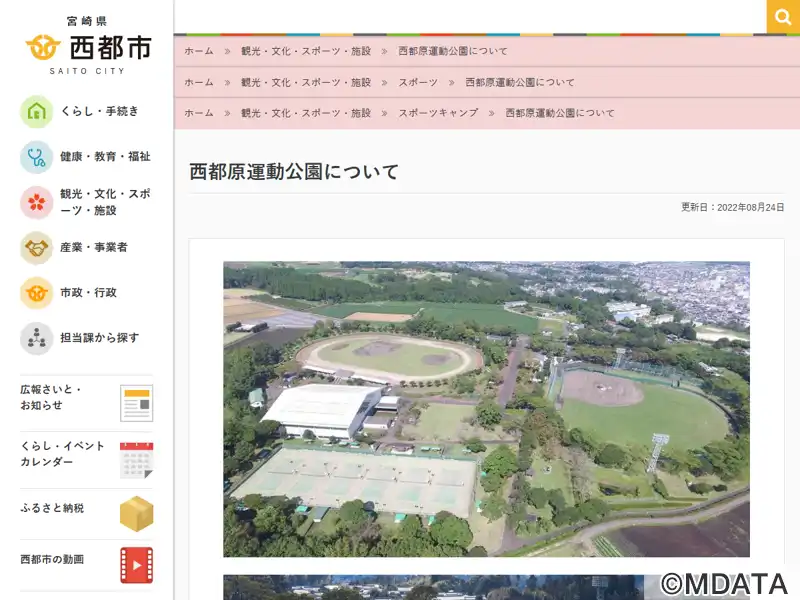Screen dimensions: 800x600
Task: Click the calendar icon for くらし・イベントカレンダー
Action: tap(136, 460)
